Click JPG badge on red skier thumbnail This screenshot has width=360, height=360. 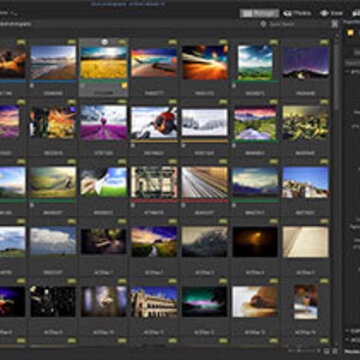pos(173,102)
